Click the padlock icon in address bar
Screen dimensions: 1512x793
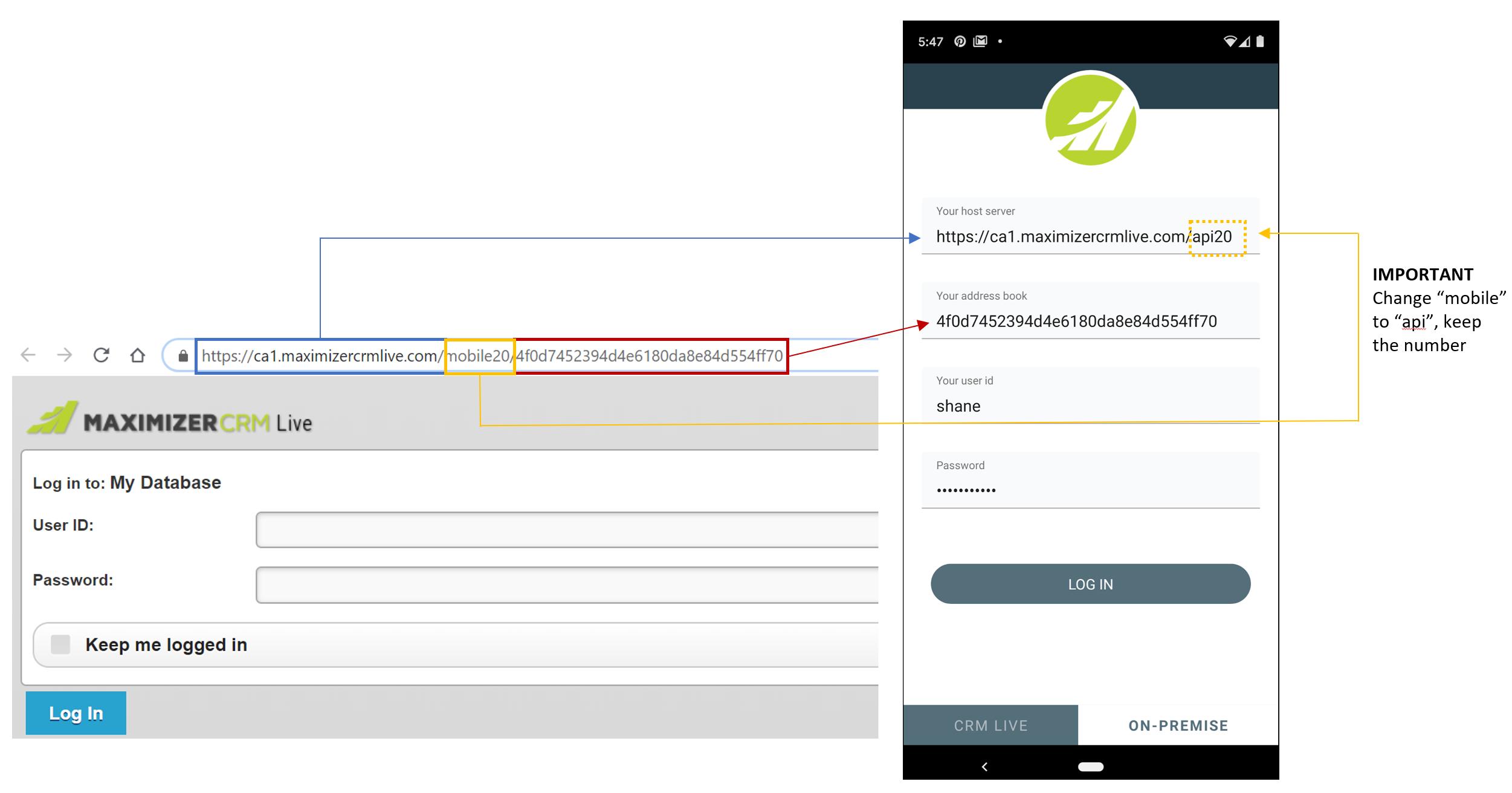[x=183, y=355]
